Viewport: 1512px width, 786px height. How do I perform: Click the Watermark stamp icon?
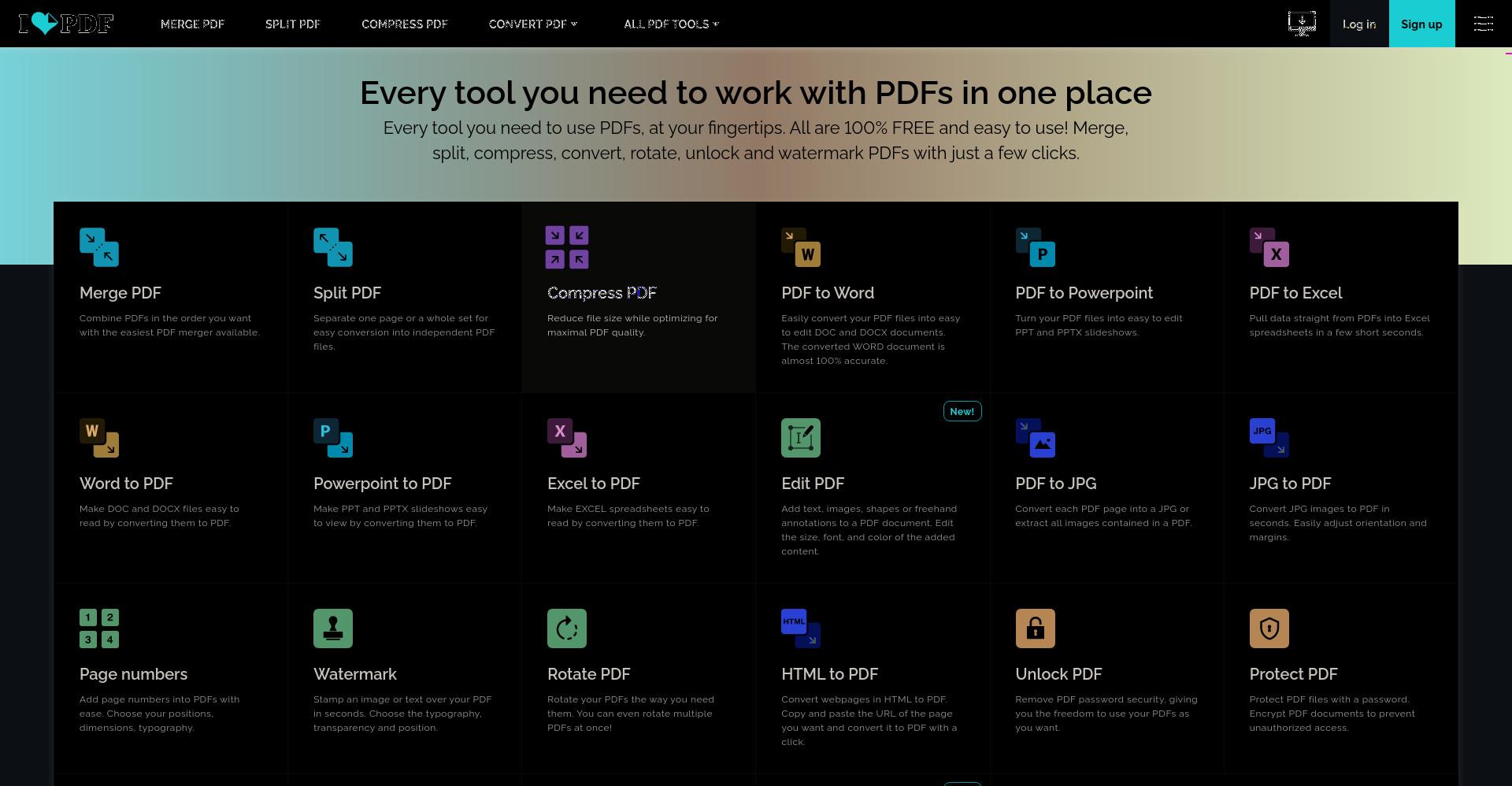point(333,628)
